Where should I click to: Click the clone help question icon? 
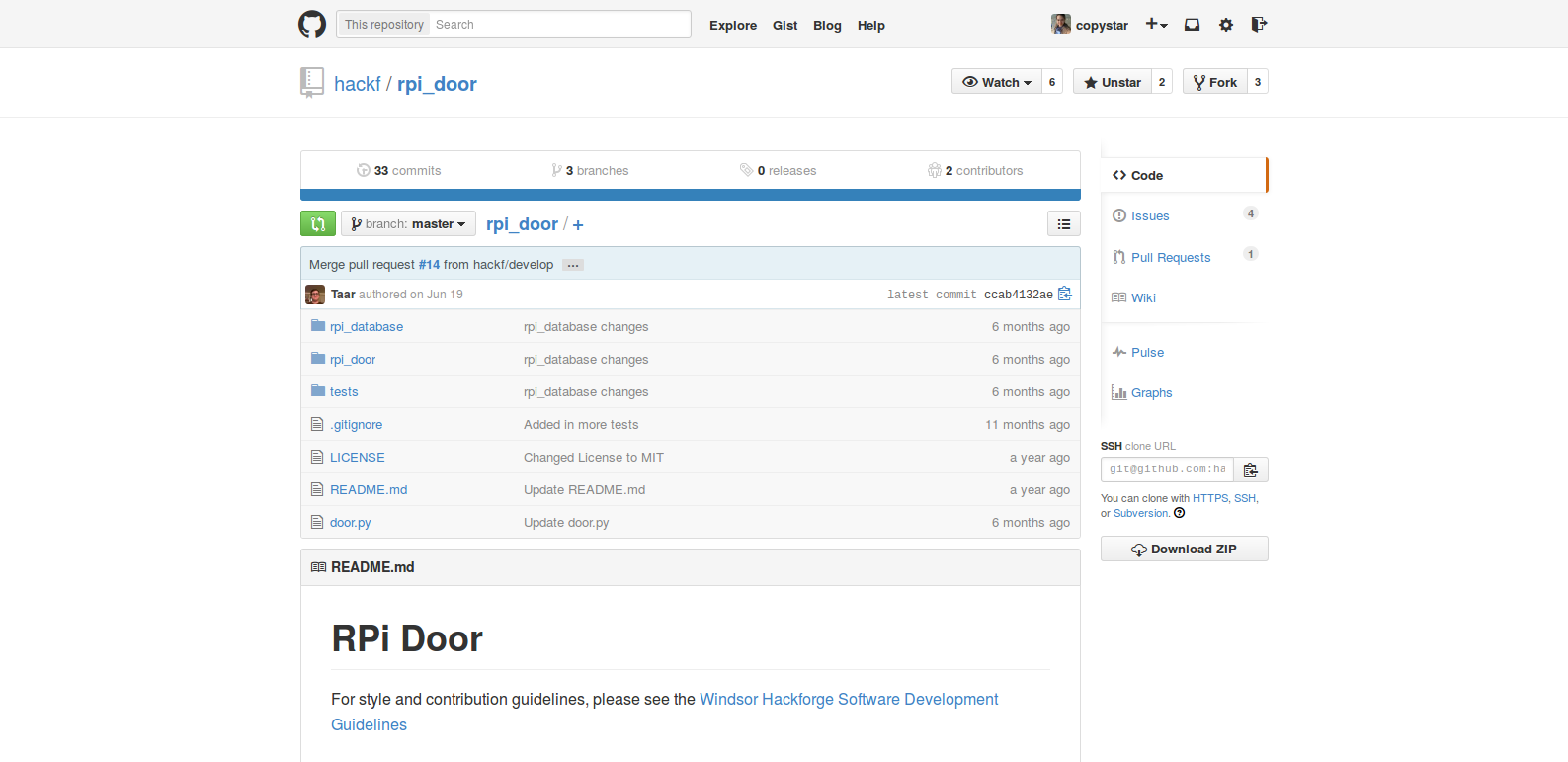pos(1179,513)
